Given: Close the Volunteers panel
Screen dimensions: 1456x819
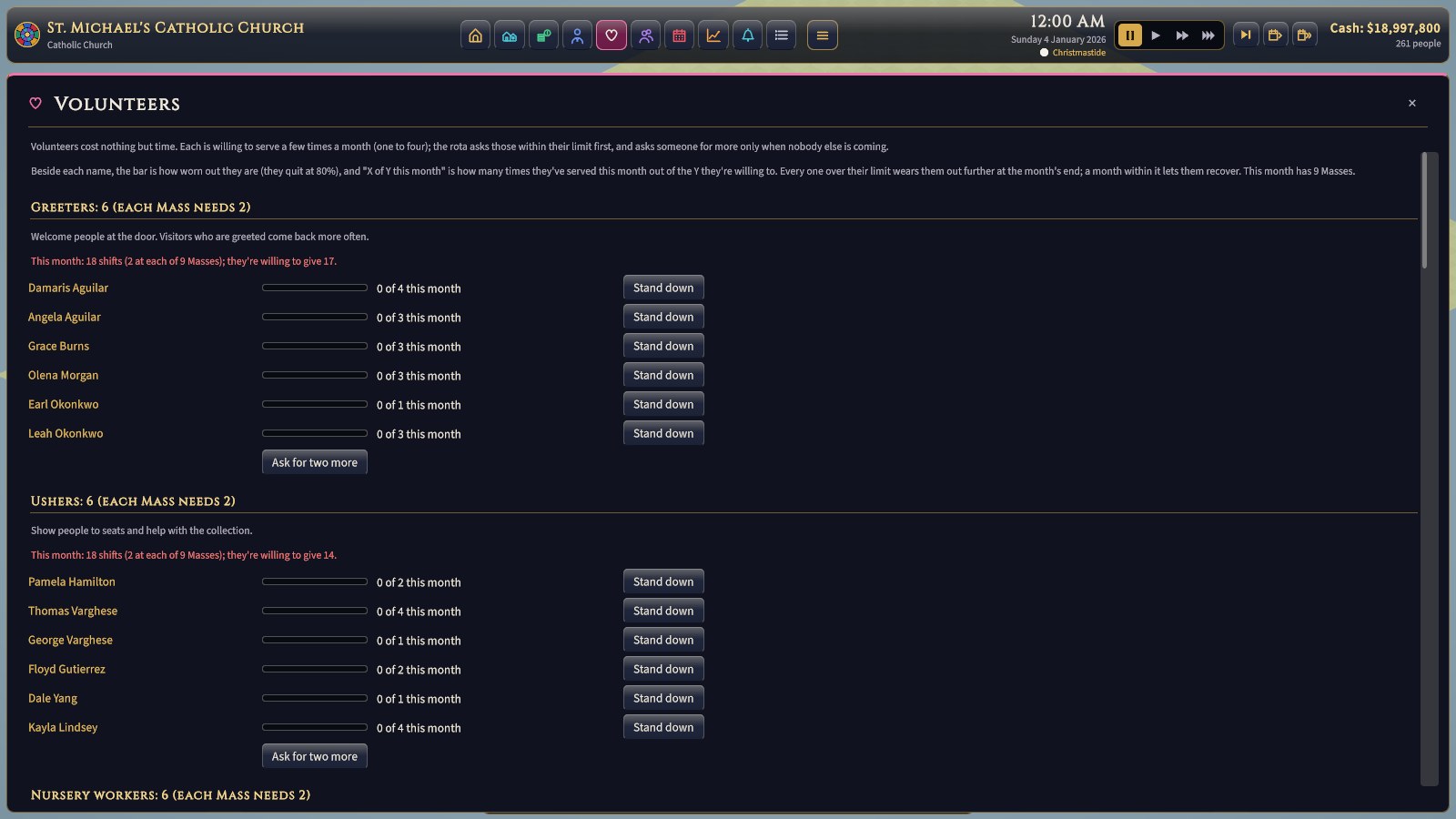Looking at the screenshot, I should (x=1412, y=104).
